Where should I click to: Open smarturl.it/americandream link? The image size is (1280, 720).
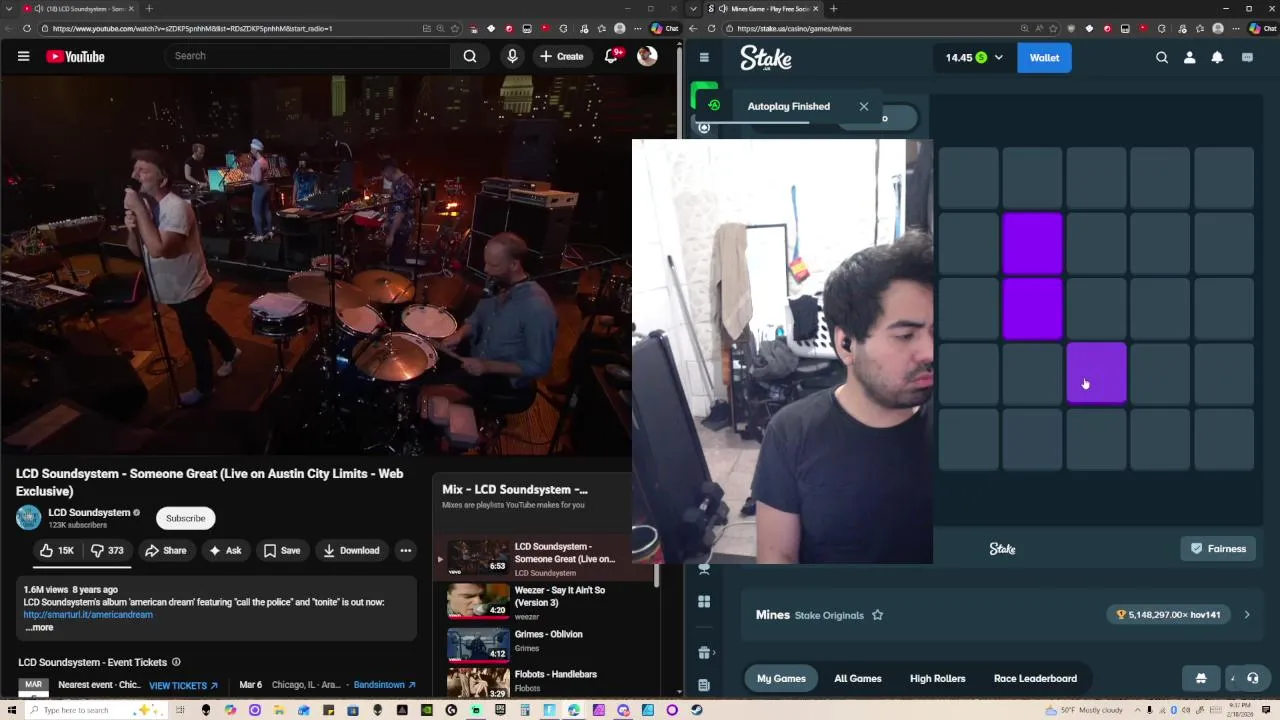(x=88, y=615)
